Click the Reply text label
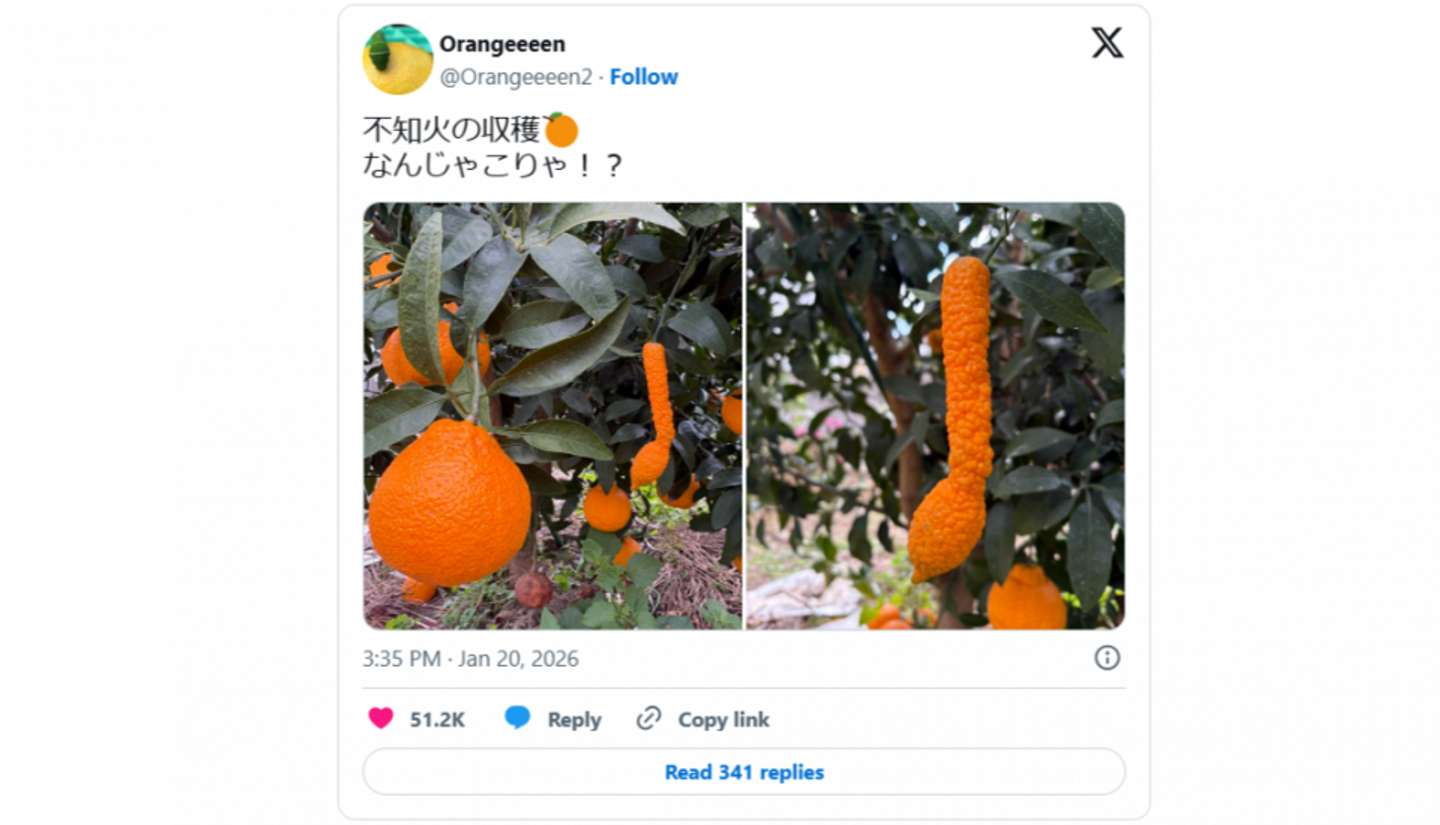 click(574, 719)
